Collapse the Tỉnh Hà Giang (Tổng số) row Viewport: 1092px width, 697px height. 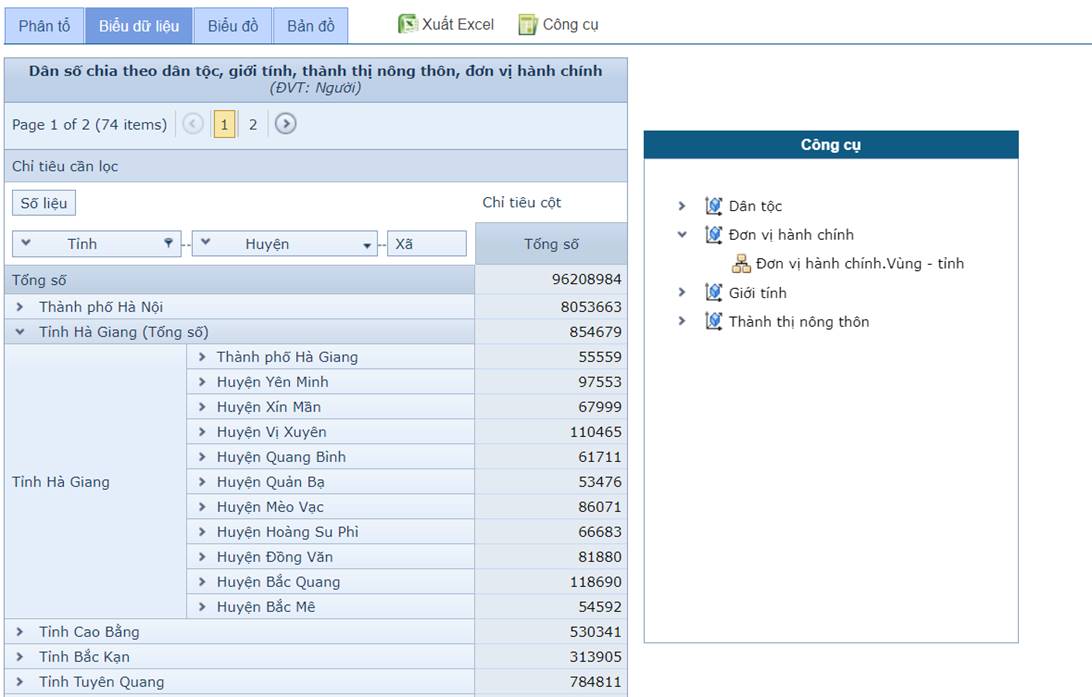(20, 332)
